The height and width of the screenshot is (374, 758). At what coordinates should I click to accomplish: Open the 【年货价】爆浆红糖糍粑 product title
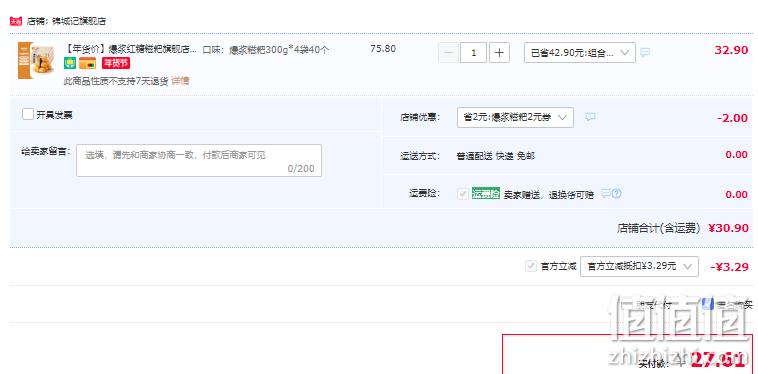pos(130,49)
